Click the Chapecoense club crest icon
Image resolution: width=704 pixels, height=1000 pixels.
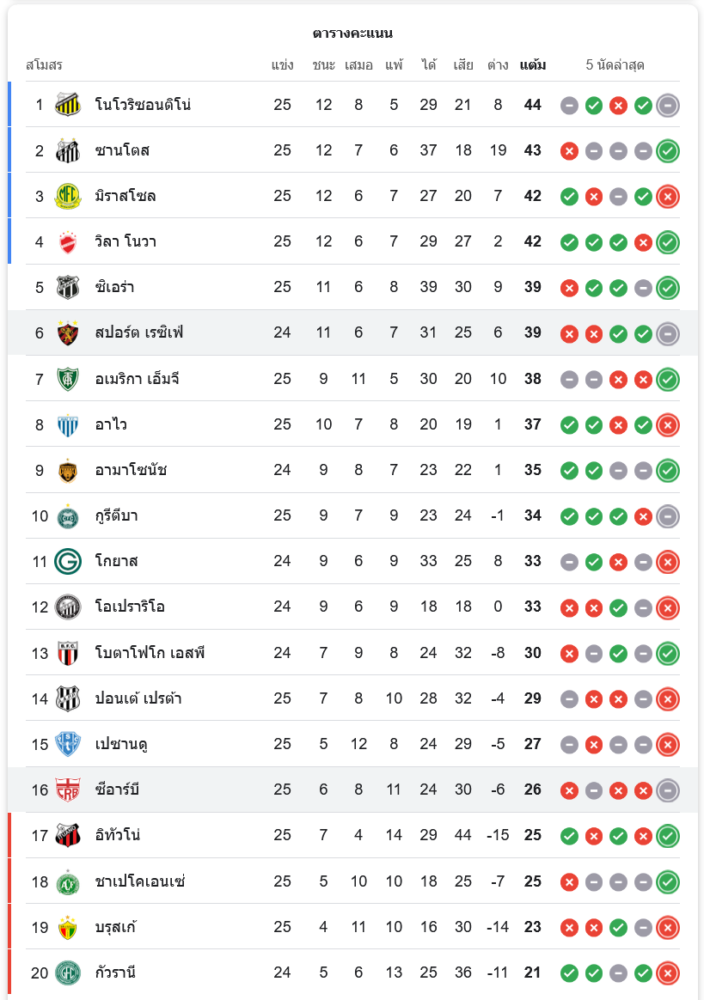(x=68, y=882)
